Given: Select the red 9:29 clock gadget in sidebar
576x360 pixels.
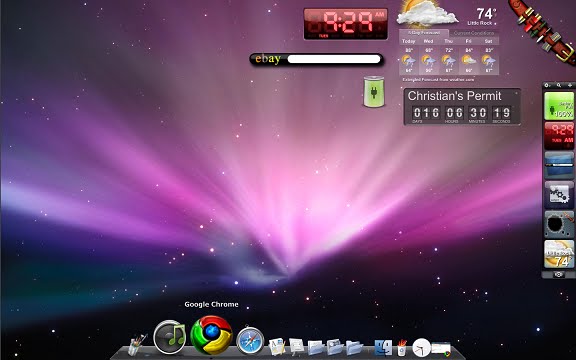Looking at the screenshot, I should 559,135.
